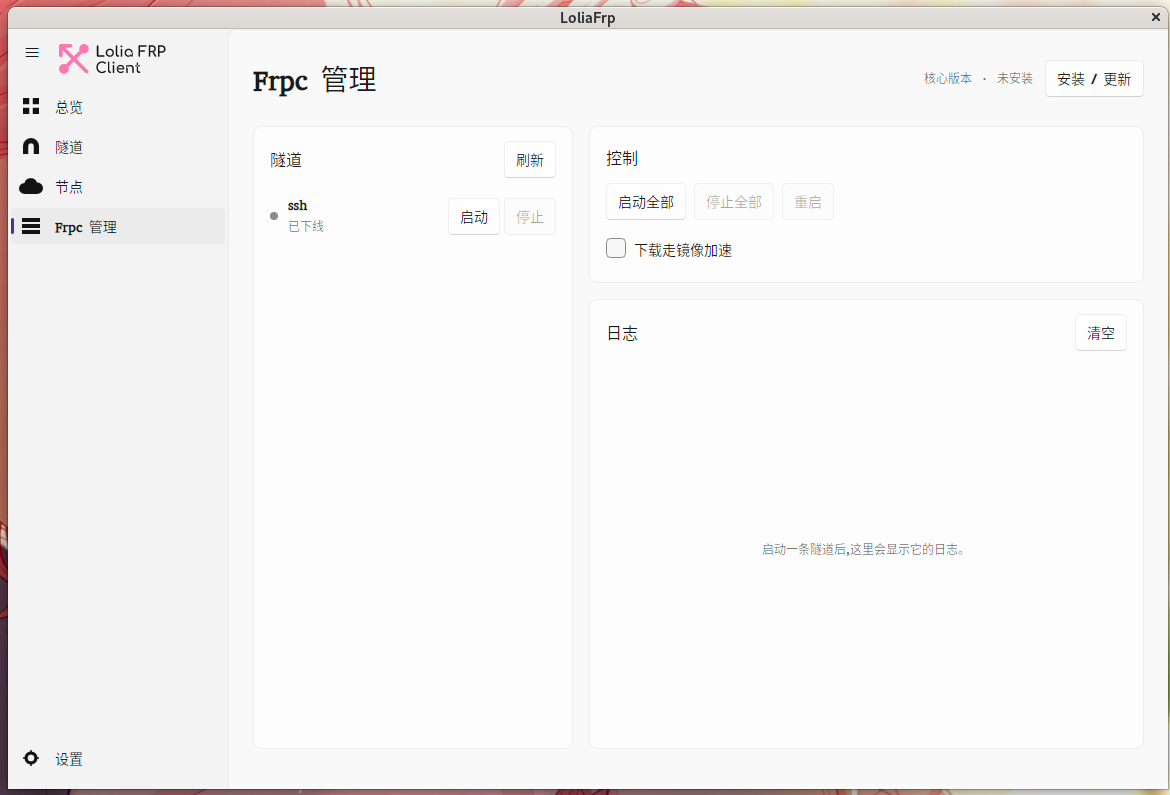Click 启动全部 to start all
This screenshot has height=795, width=1170.
(645, 202)
